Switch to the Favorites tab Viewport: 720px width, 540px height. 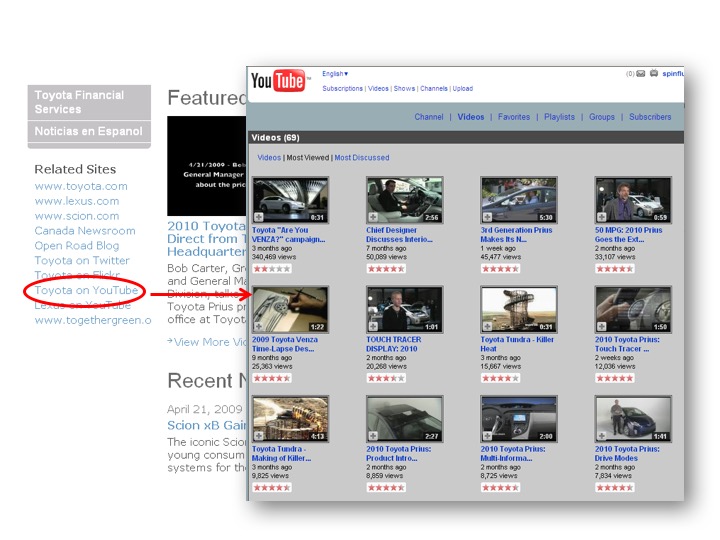tap(514, 117)
